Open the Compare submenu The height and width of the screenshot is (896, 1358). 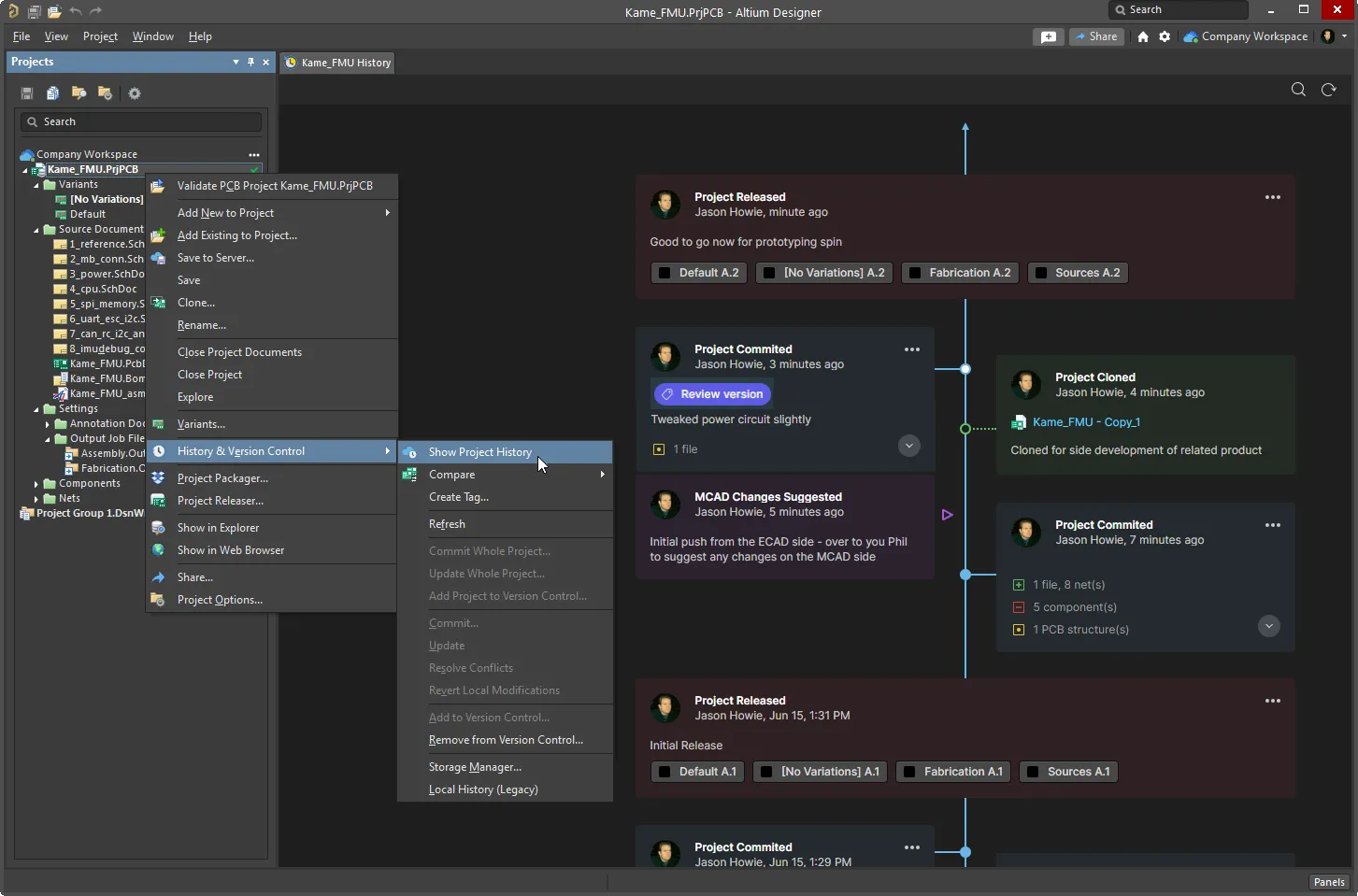pos(505,475)
